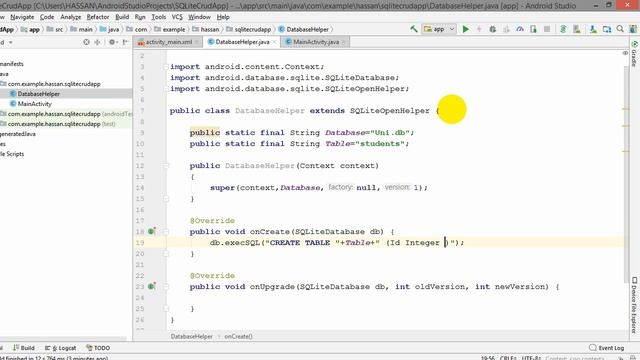This screenshot has height=360, width=640.
Task: Open the Run menu
Action: [x=140, y=17]
